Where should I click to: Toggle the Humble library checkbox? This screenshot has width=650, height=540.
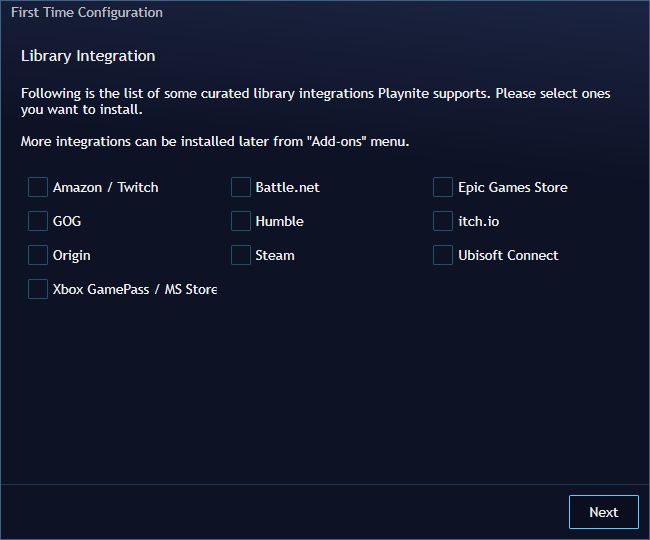pyautogui.click(x=240, y=221)
